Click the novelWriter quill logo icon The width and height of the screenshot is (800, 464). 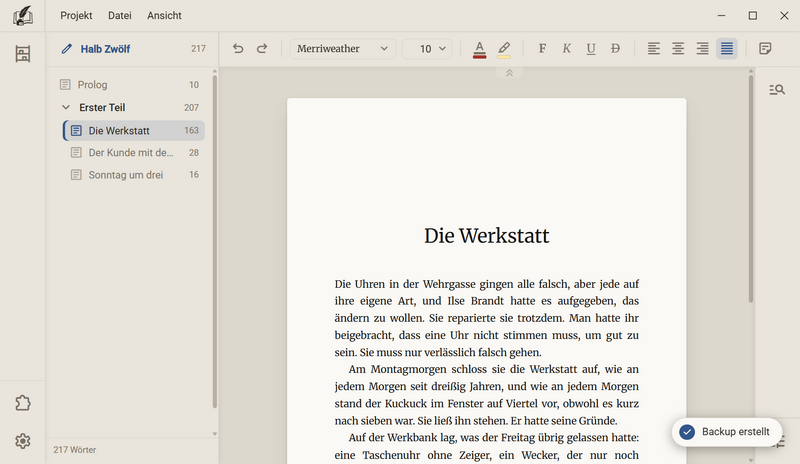[x=22, y=16]
